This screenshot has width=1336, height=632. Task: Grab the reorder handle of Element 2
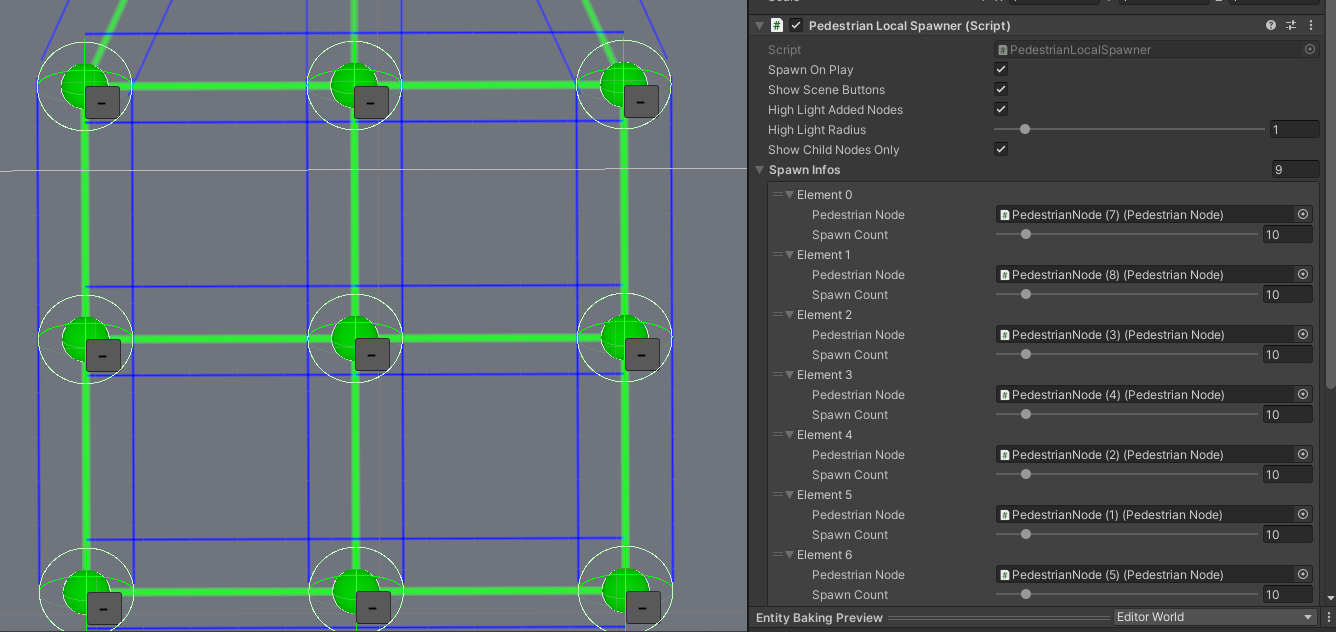click(x=777, y=315)
